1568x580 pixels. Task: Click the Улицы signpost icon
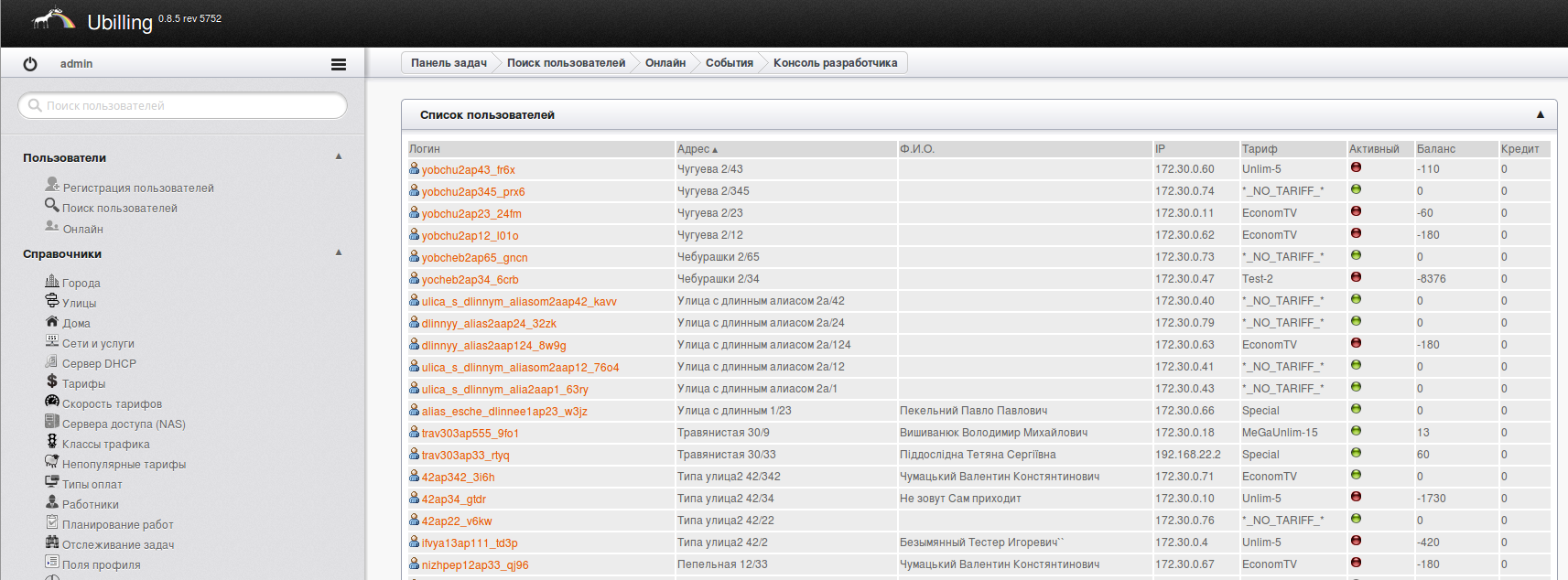(52, 301)
